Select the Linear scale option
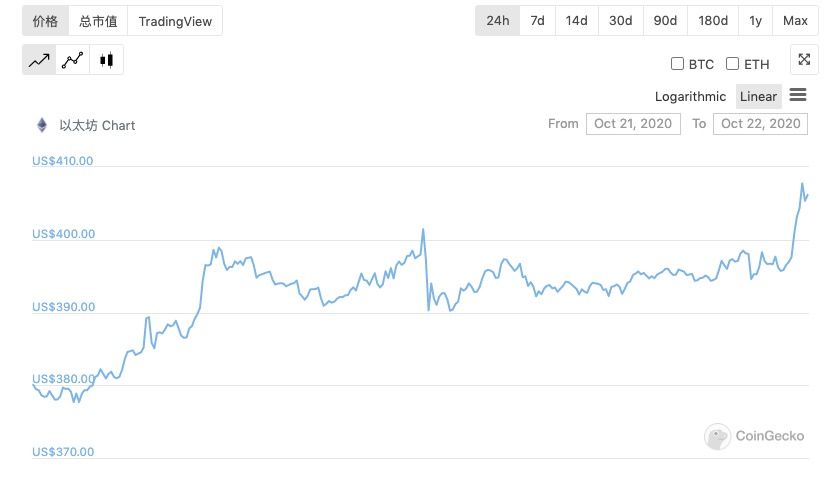Image resolution: width=828 pixels, height=490 pixels. pyautogui.click(x=758, y=97)
